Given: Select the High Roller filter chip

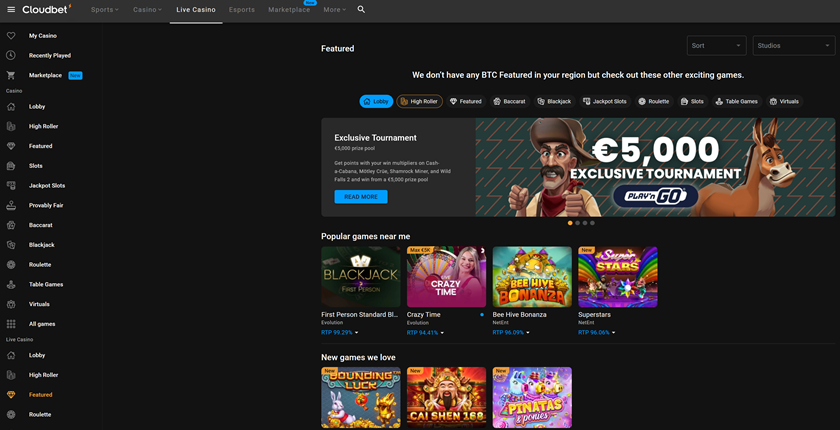Looking at the screenshot, I should tap(419, 101).
